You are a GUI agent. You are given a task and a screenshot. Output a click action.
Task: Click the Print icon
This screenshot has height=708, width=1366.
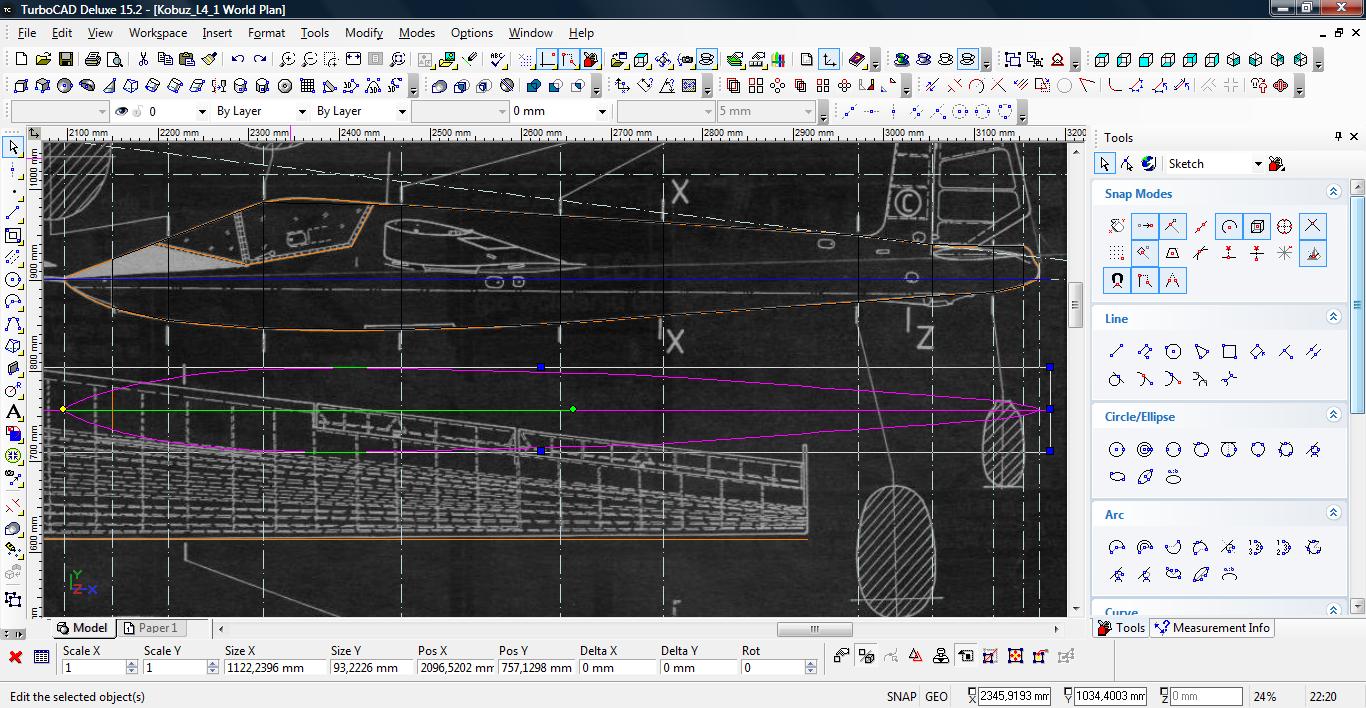click(91, 60)
